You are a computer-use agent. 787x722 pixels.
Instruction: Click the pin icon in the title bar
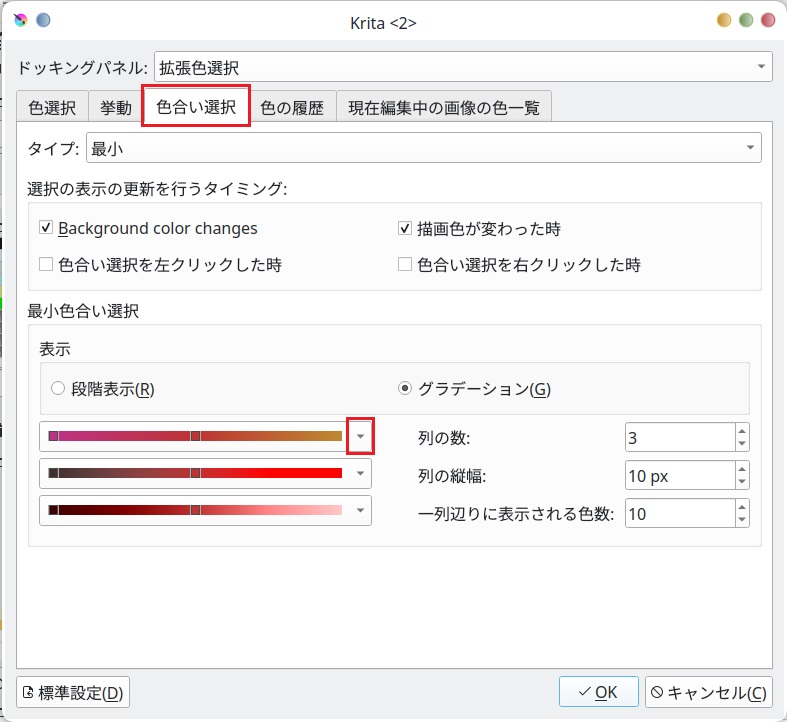click(43, 21)
